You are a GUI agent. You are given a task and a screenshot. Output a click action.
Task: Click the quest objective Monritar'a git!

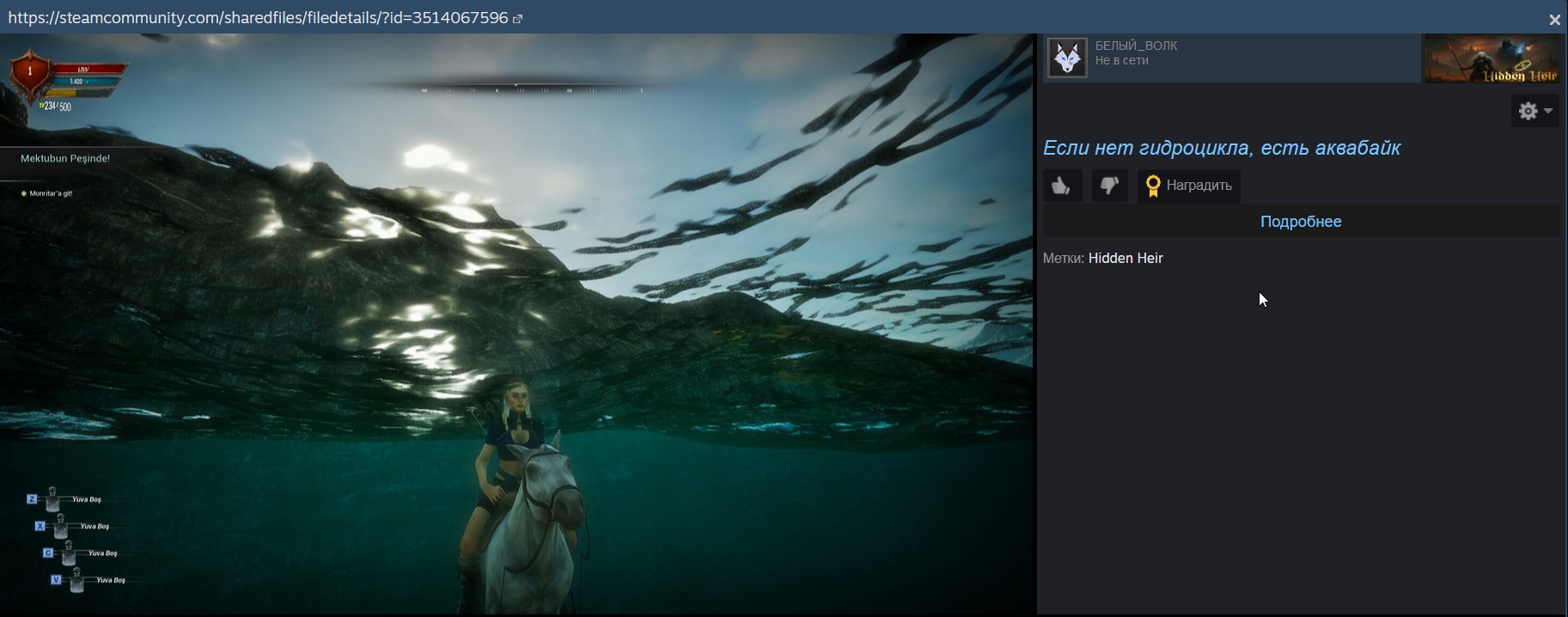51,193
